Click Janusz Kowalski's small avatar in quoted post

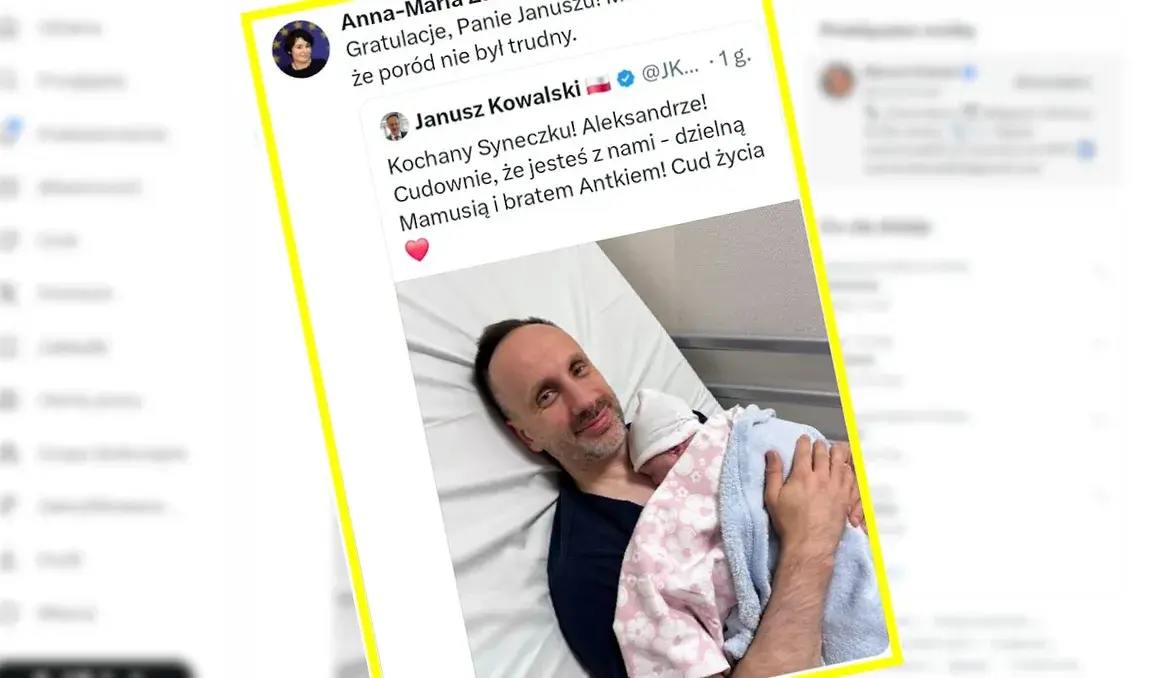(x=395, y=126)
